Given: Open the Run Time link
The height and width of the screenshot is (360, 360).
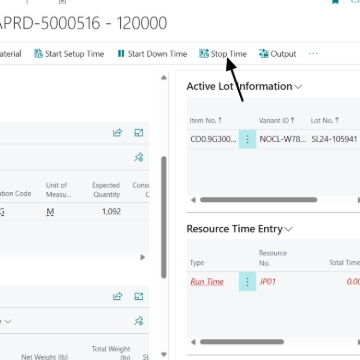Looking at the screenshot, I should 207,282.
